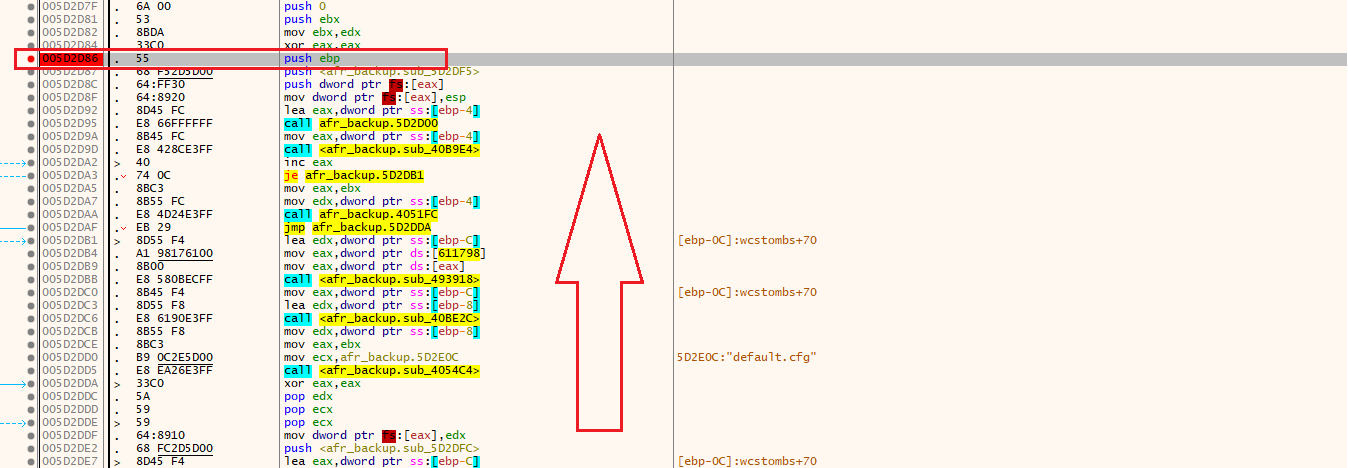Click the bytes 'EB 29'
Screen dimensions: 1348x468
[151, 227]
